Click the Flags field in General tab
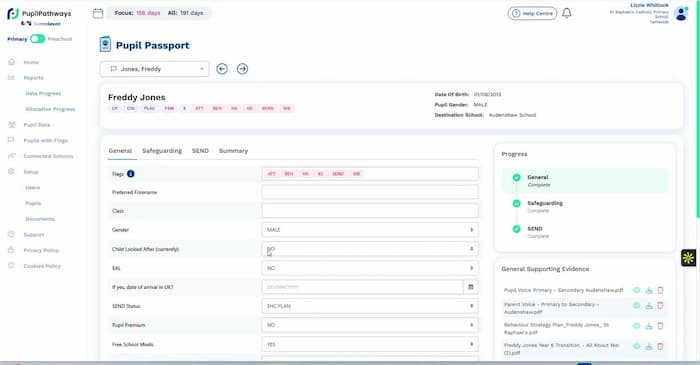Image resolution: width=700 pixels, height=365 pixels. click(x=370, y=174)
